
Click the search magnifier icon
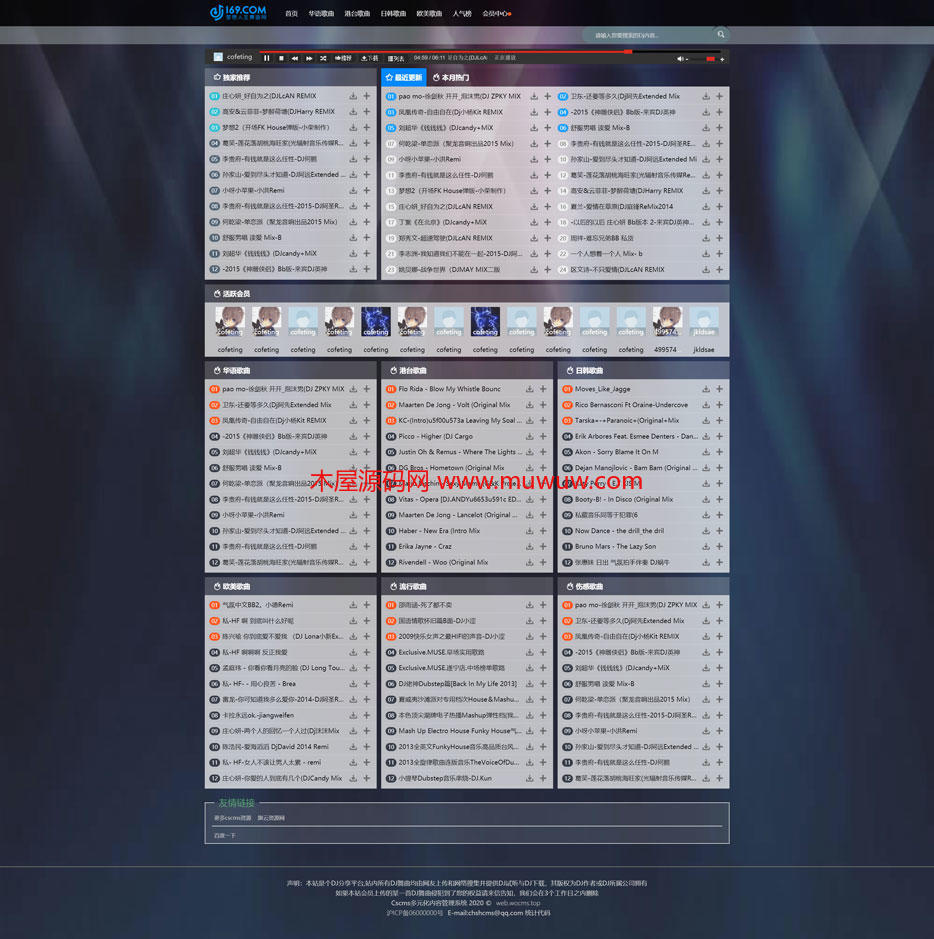click(x=720, y=35)
